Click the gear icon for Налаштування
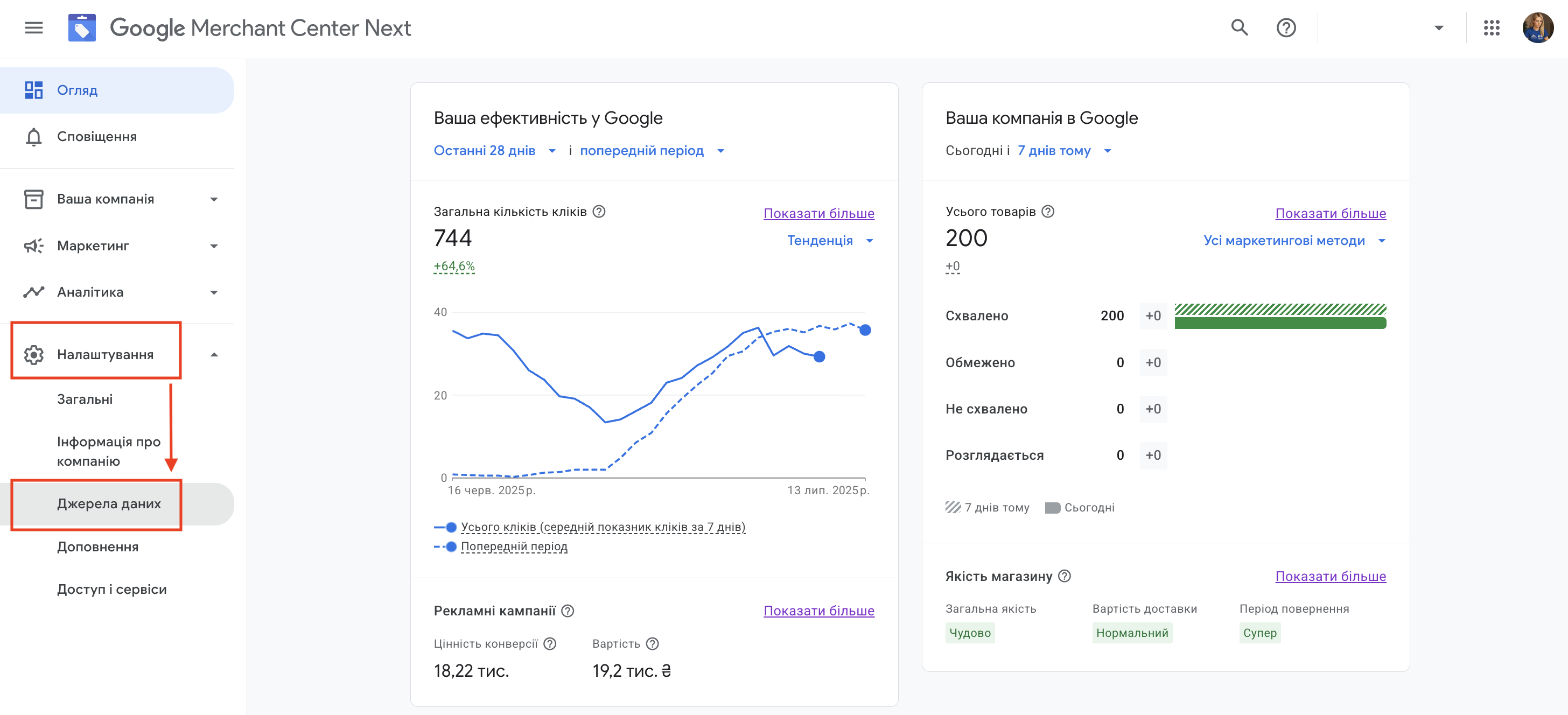The height and width of the screenshot is (715, 1568). coord(33,355)
